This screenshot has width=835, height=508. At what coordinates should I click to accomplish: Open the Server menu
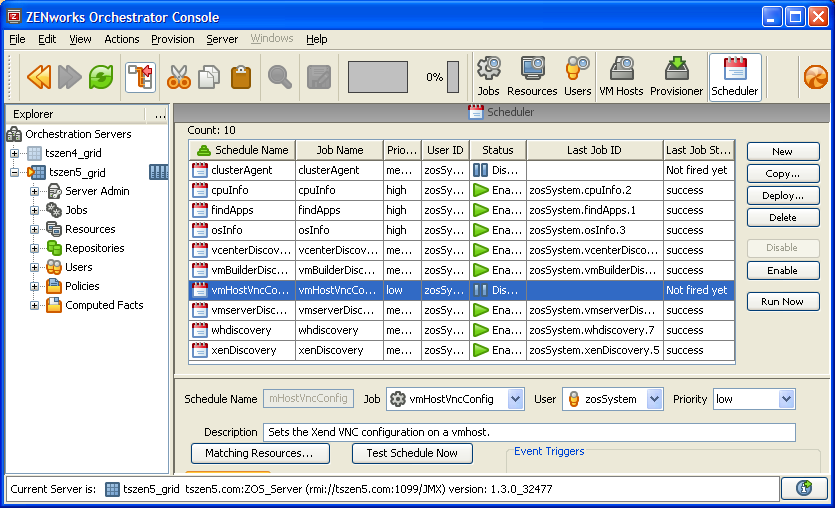point(222,39)
